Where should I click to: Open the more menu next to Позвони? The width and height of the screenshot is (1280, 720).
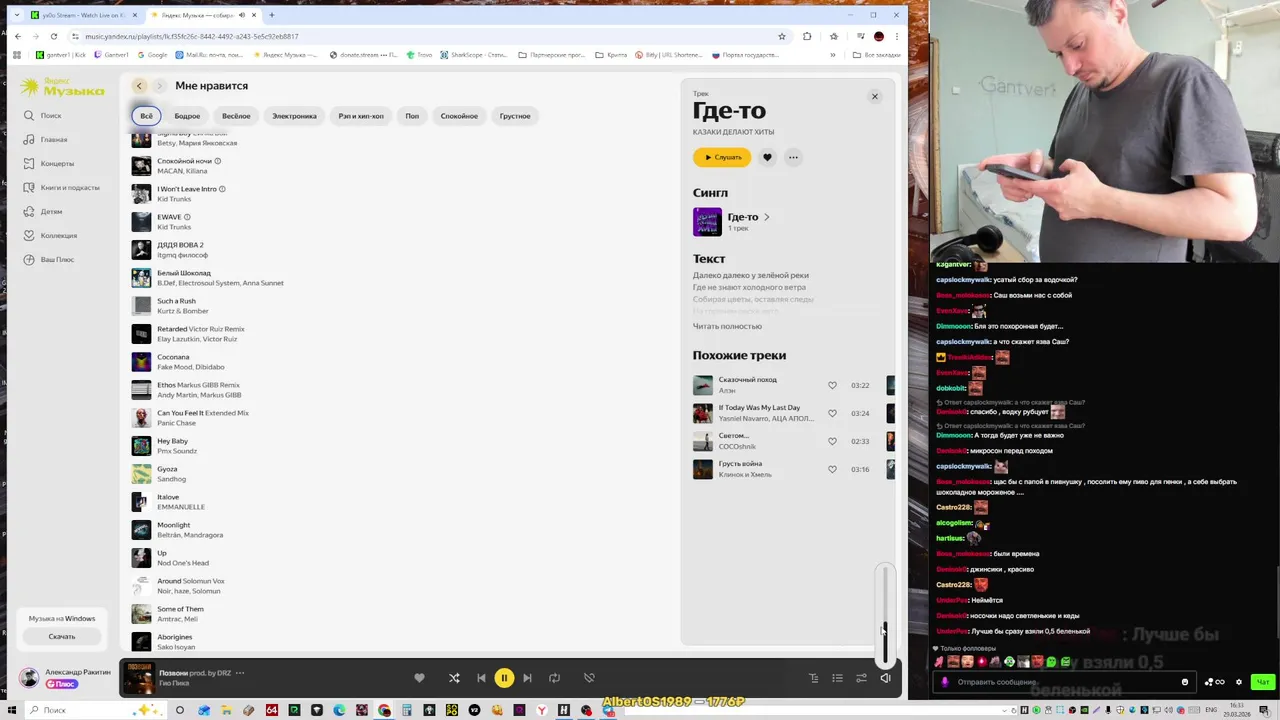240,673
